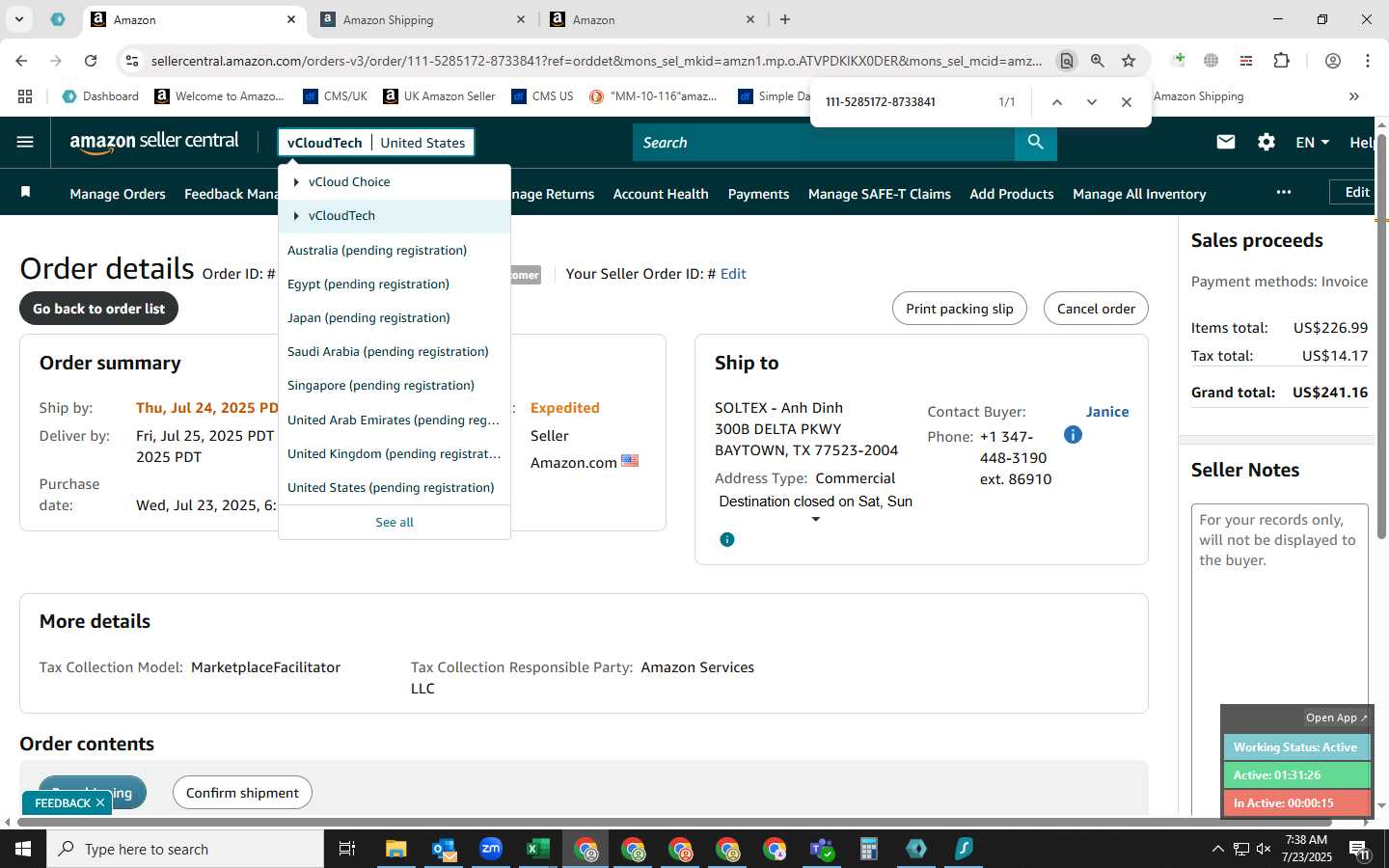Open a new browser tab

[x=785, y=19]
